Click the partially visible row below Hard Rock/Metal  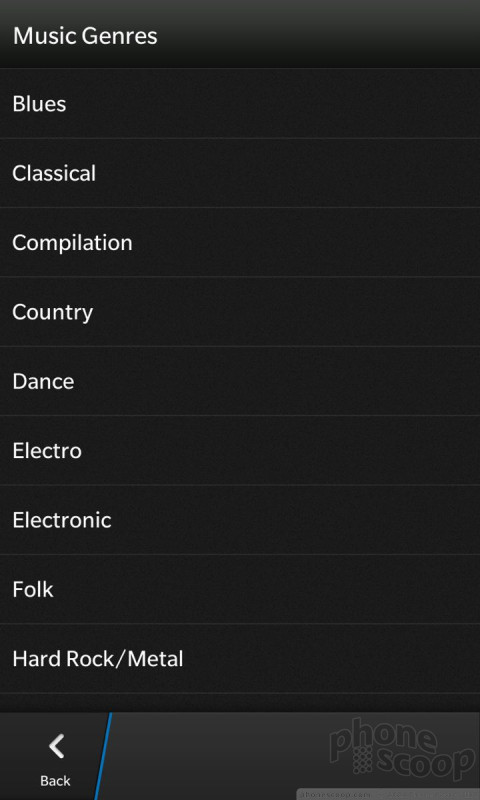point(240,703)
